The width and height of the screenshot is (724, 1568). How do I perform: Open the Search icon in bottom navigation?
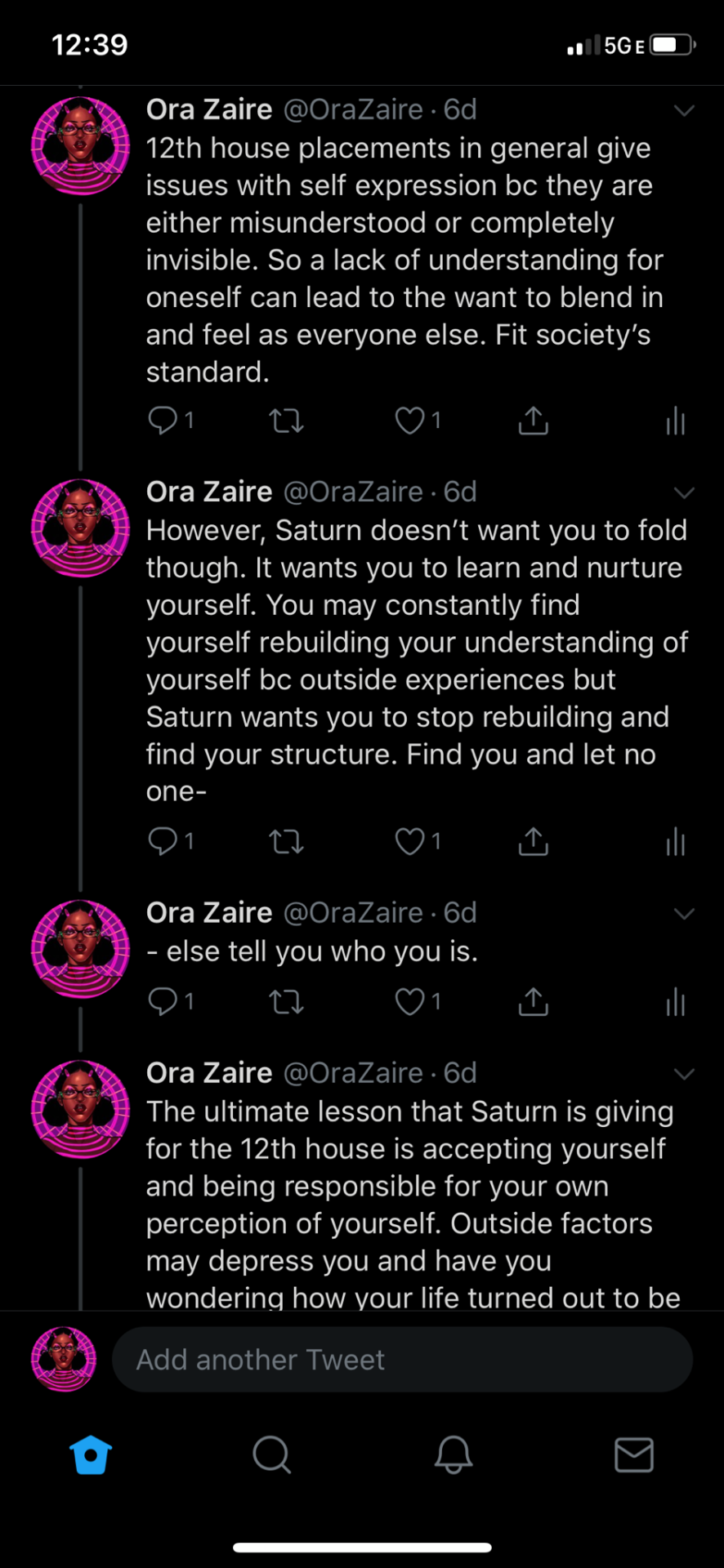pyautogui.click(x=271, y=1454)
